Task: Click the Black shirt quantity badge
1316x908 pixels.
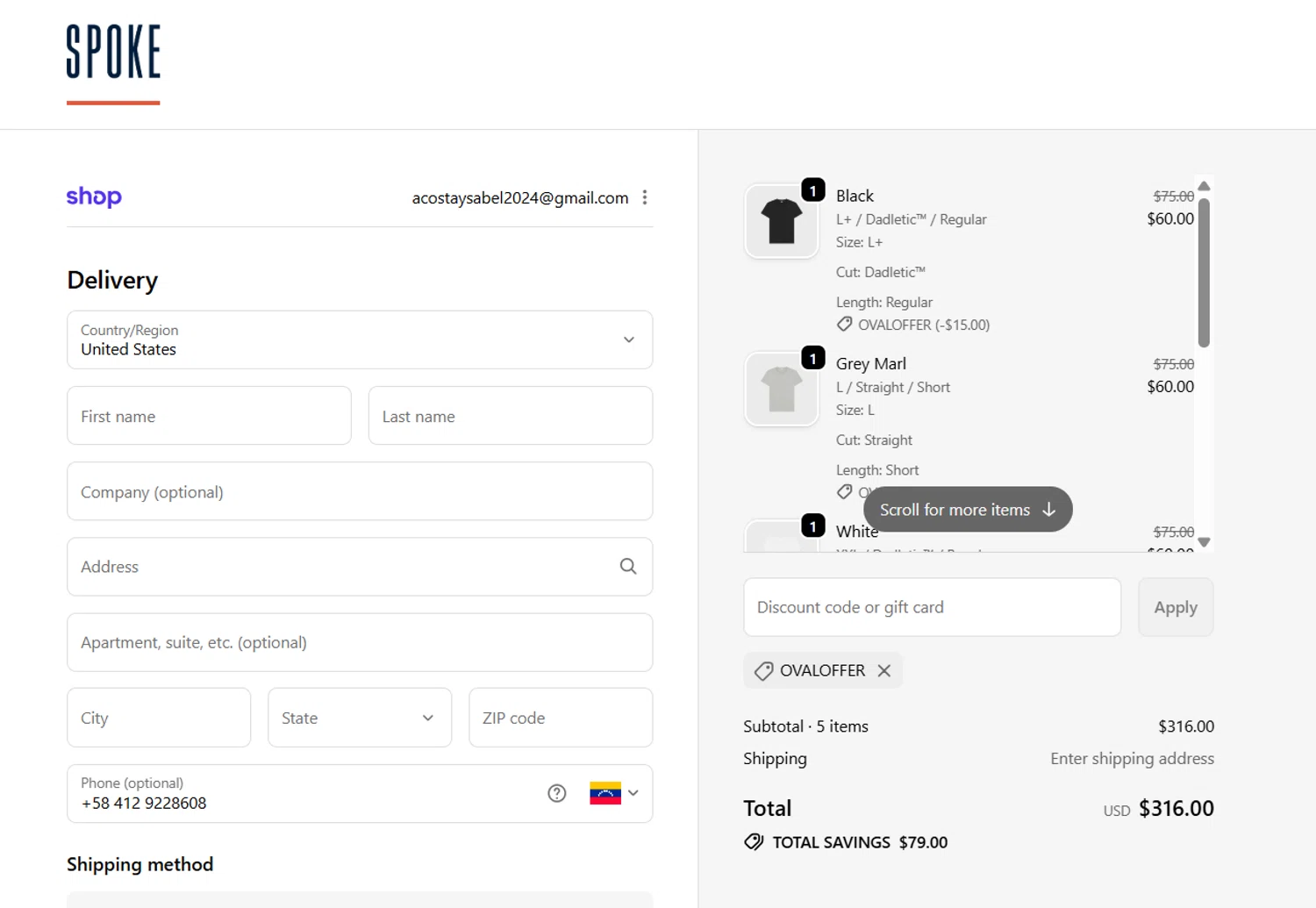Action: coord(813,190)
